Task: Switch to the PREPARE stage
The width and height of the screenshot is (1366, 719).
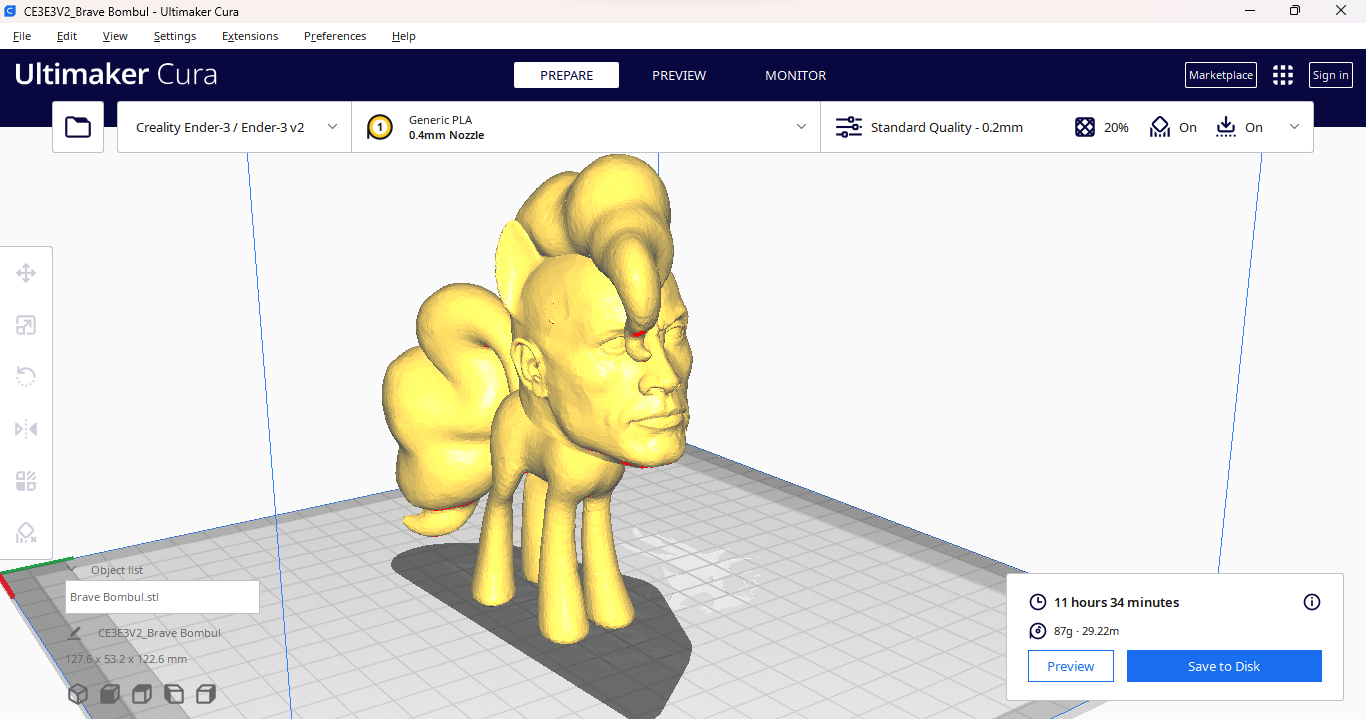Action: 566,75
